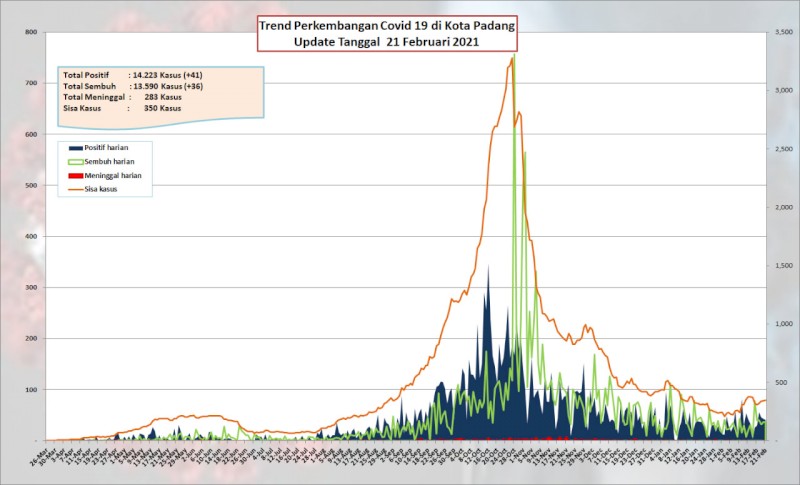Click the Sembuh harian legend label

[109, 162]
